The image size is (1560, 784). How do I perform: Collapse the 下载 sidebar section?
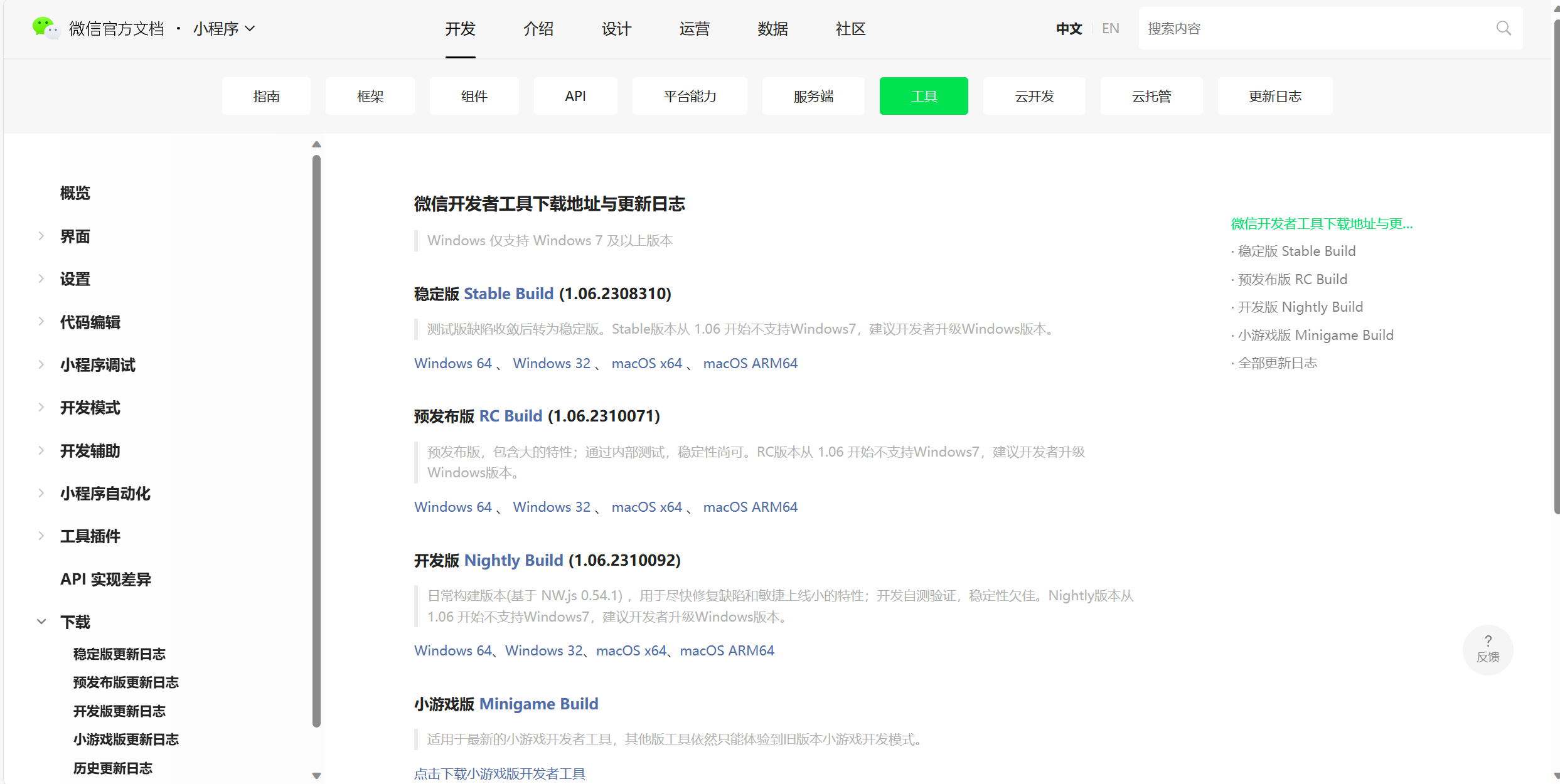(41, 622)
